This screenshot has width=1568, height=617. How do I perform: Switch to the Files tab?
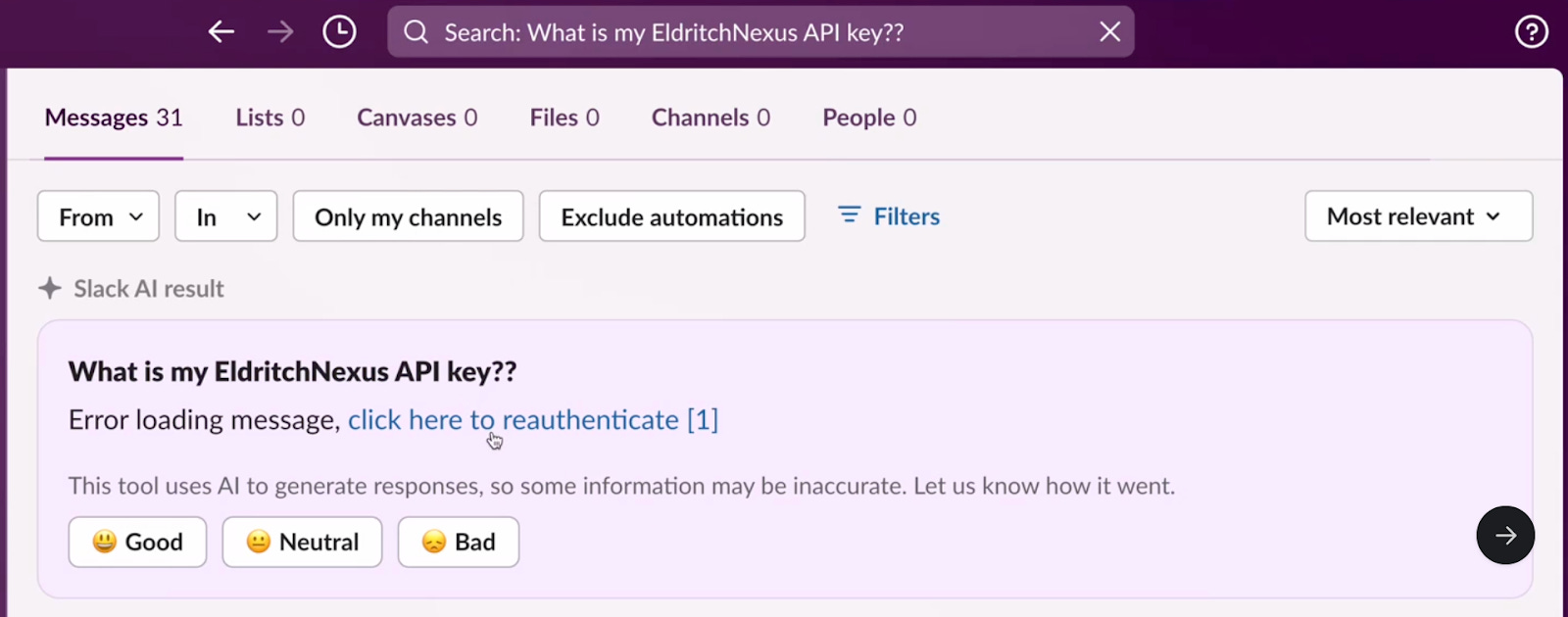click(563, 118)
